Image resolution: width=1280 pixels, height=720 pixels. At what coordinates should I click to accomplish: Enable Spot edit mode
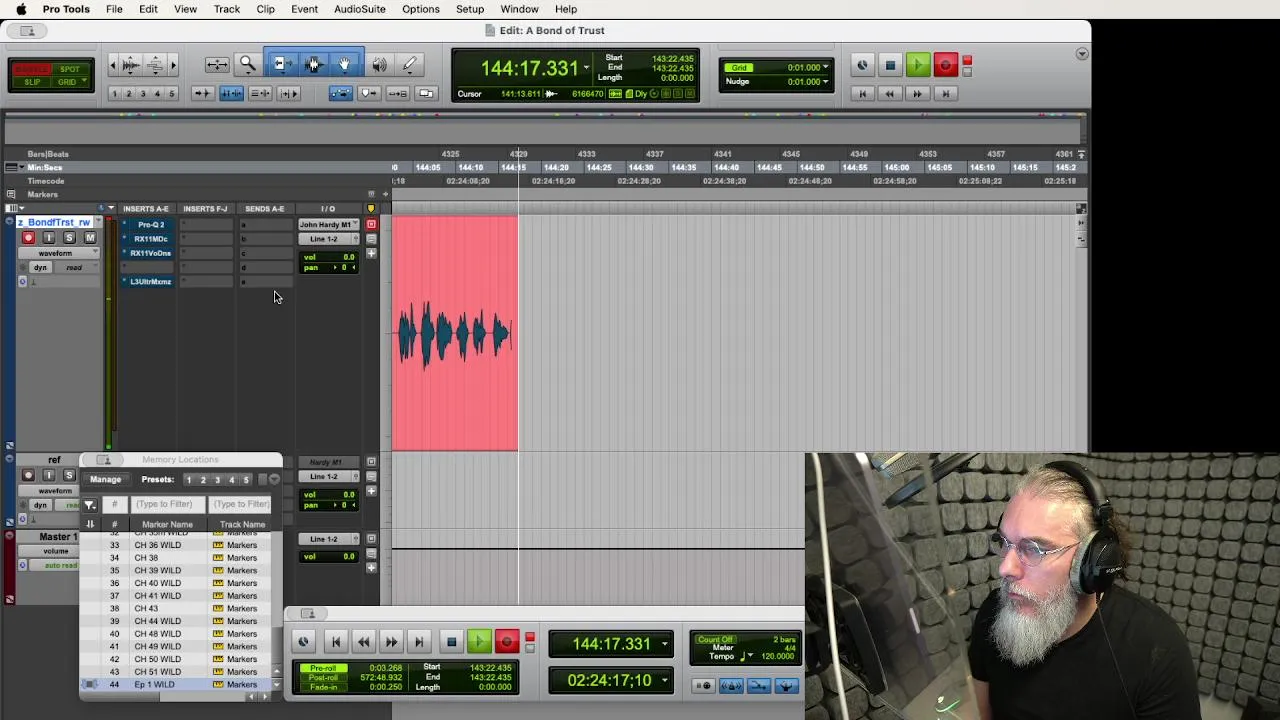pos(70,69)
